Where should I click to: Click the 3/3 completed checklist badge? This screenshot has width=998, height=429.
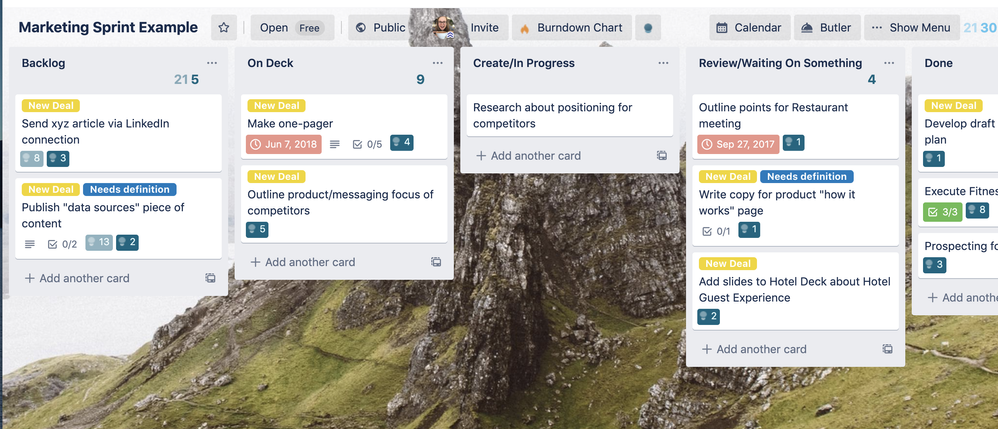(x=943, y=212)
